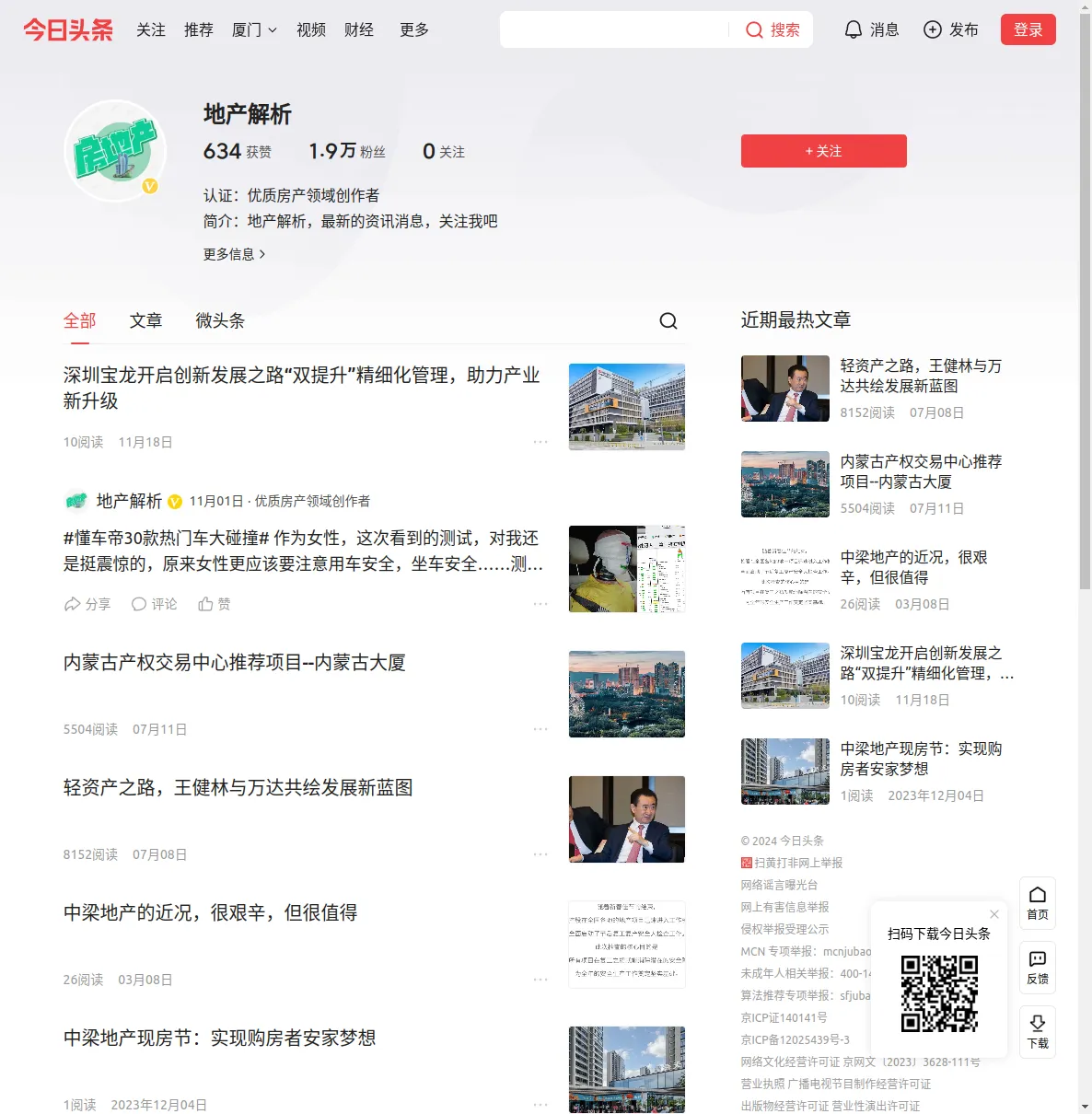Image resolution: width=1092 pixels, height=1114 pixels.
Task: Scan the 今日头条 download QR code
Action: [x=939, y=993]
